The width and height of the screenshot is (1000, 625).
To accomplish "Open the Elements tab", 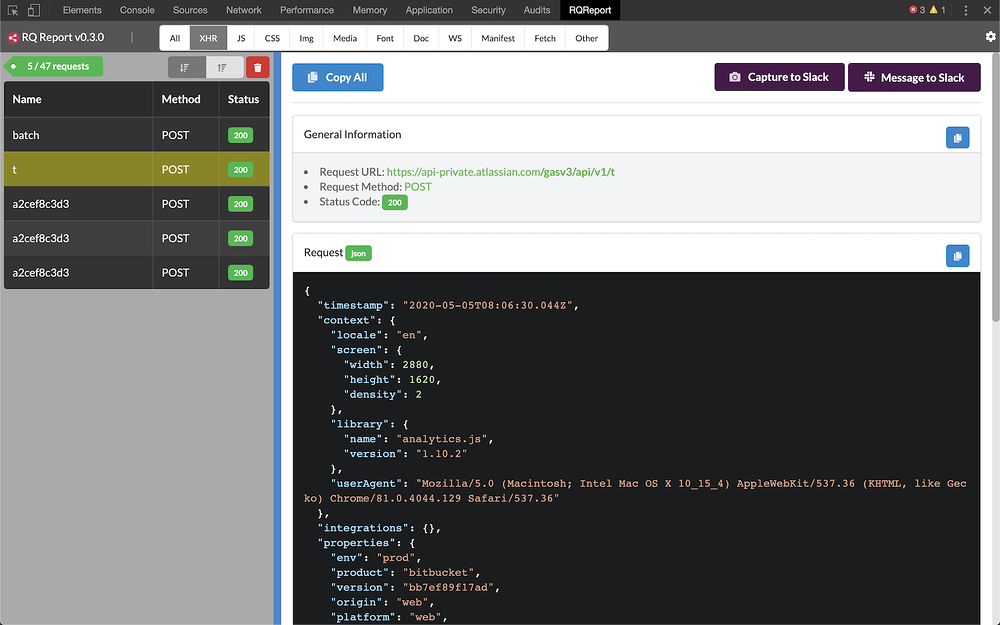I will [82, 10].
